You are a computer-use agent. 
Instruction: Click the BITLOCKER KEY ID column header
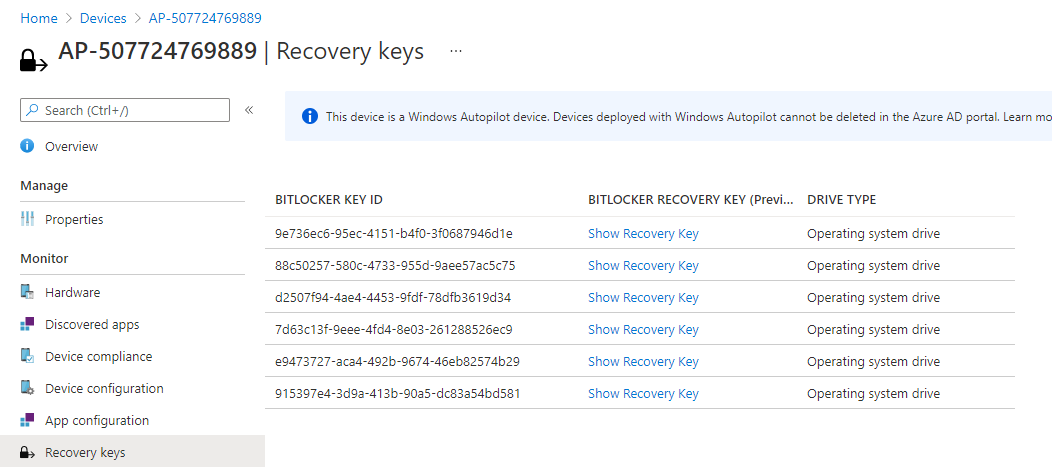pyautogui.click(x=329, y=200)
